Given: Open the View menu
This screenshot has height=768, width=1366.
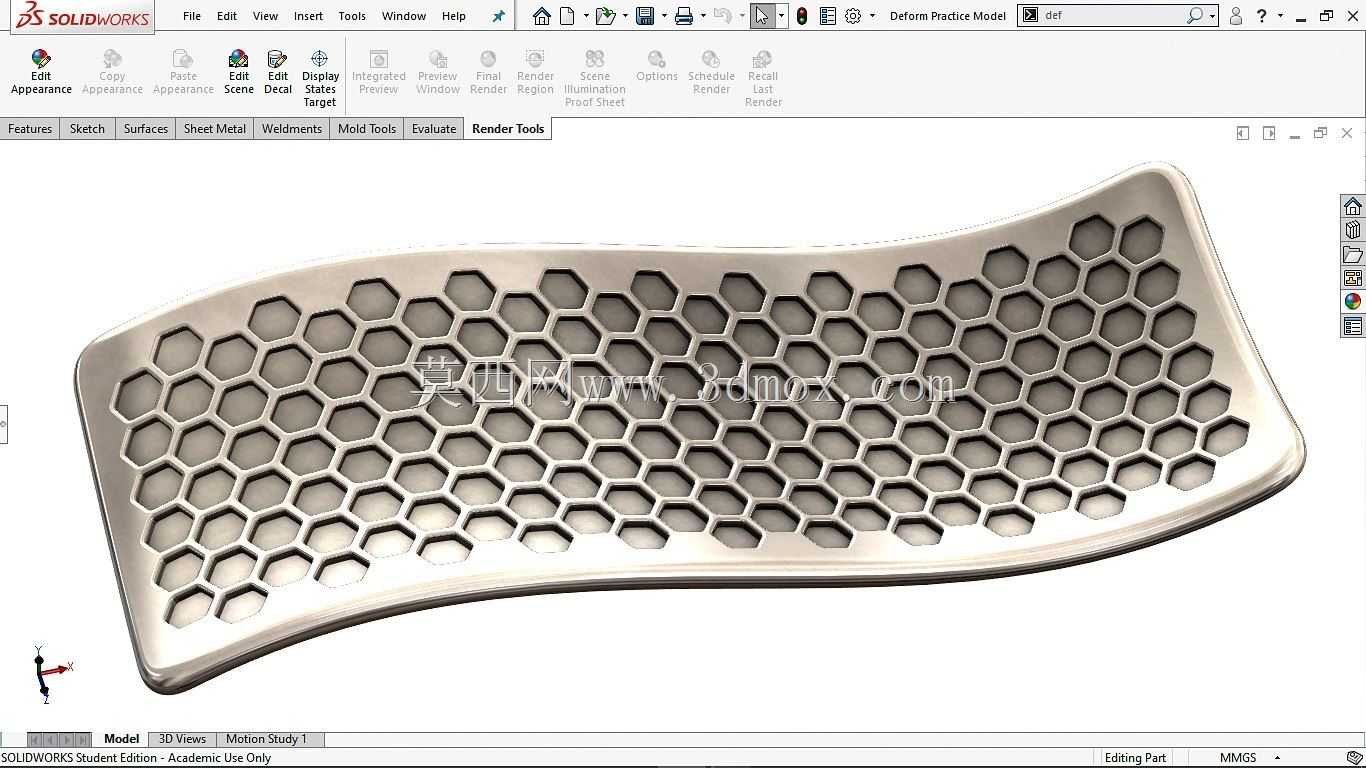Looking at the screenshot, I should coord(265,16).
